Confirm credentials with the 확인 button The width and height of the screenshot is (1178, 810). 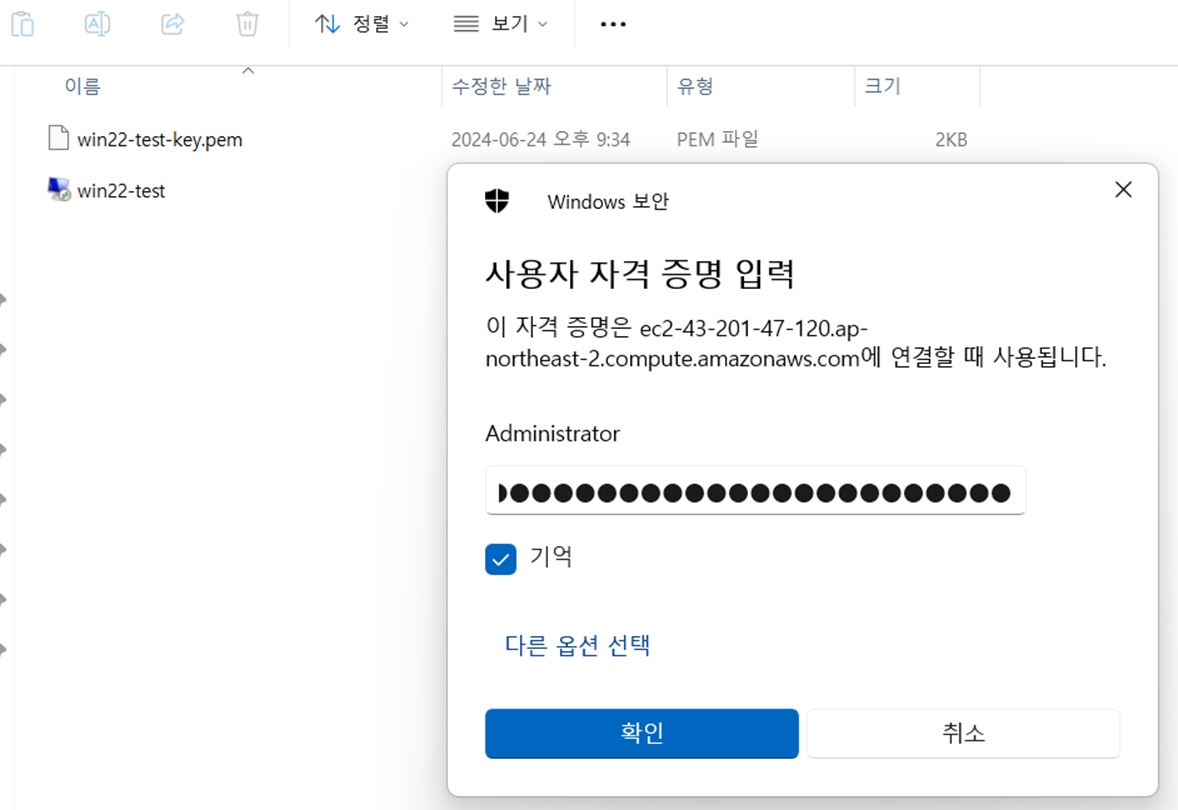pos(642,733)
